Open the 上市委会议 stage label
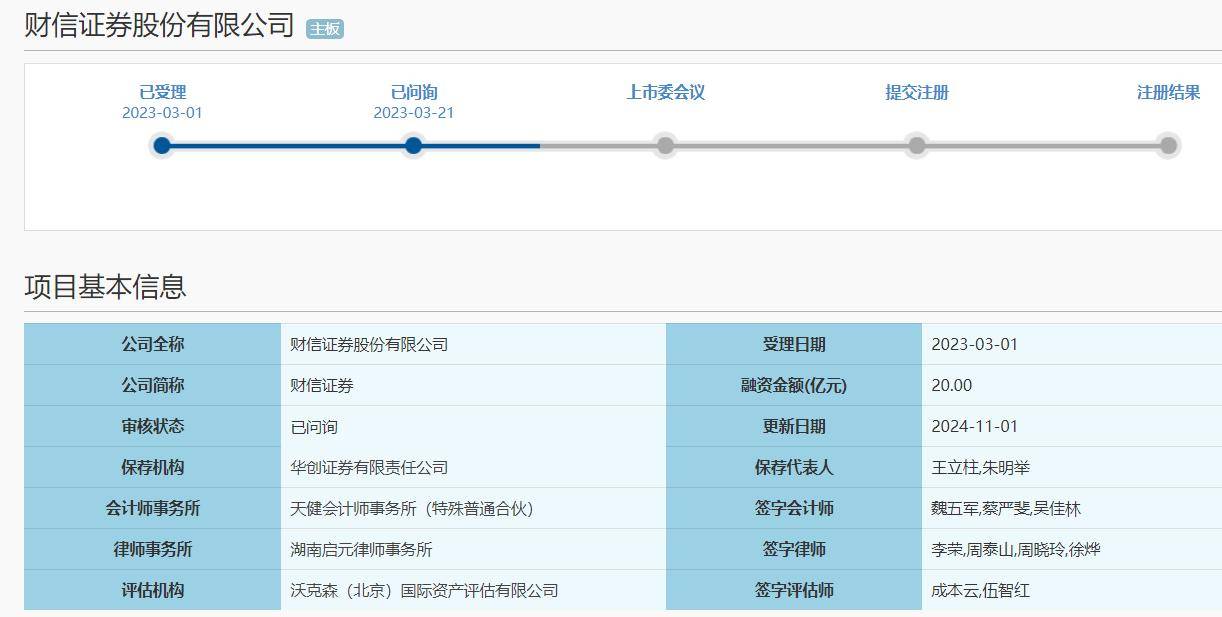The height and width of the screenshot is (617, 1222). click(665, 92)
